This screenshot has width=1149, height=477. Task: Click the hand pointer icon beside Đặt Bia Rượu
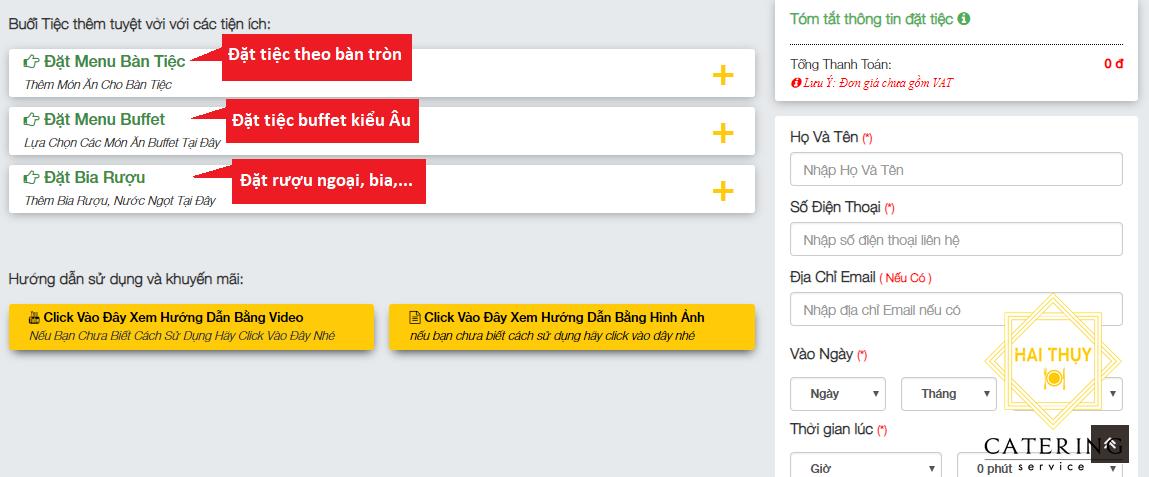[x=31, y=178]
